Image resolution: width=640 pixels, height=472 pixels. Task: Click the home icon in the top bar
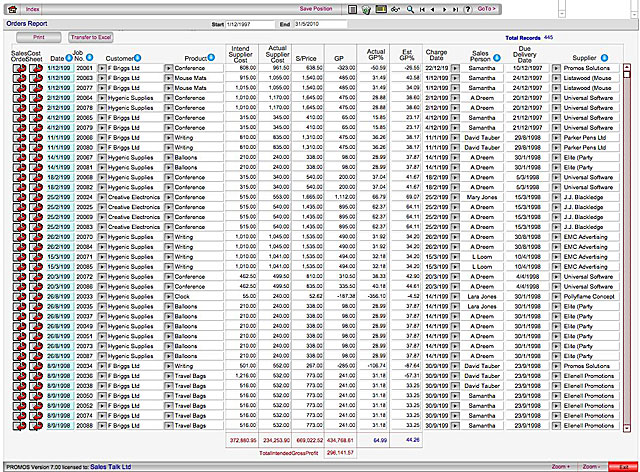[13, 9]
